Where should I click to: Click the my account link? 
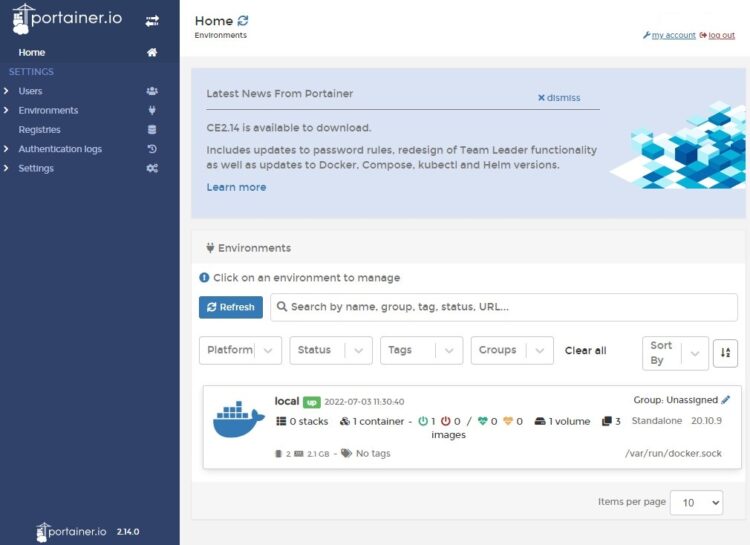[673, 35]
